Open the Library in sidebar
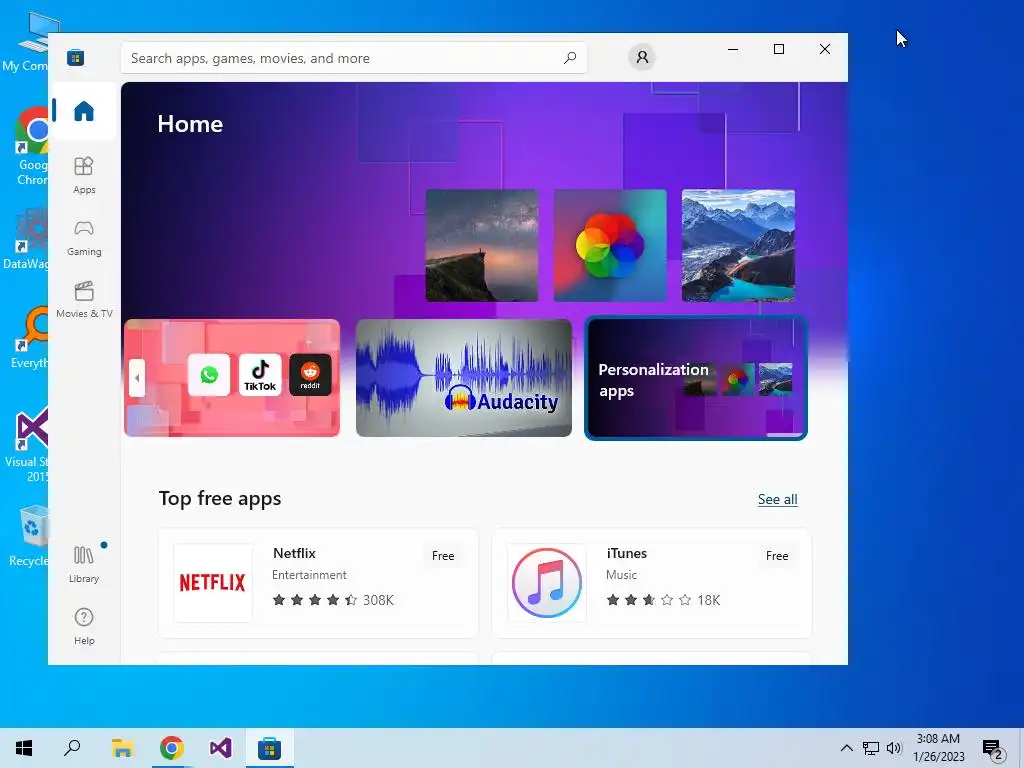This screenshot has height=768, width=1024. tap(84, 564)
